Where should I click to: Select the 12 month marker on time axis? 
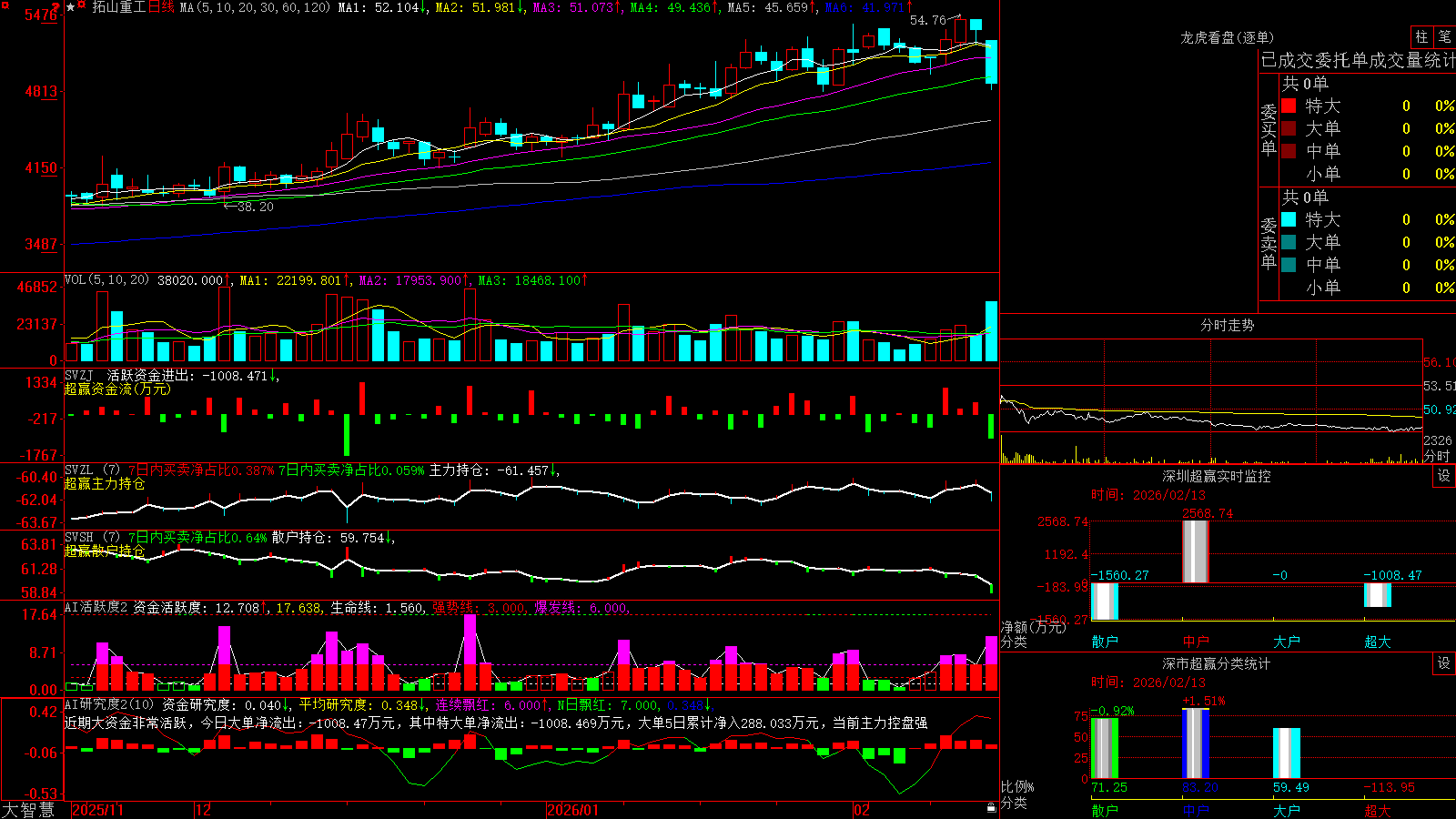coord(204,810)
